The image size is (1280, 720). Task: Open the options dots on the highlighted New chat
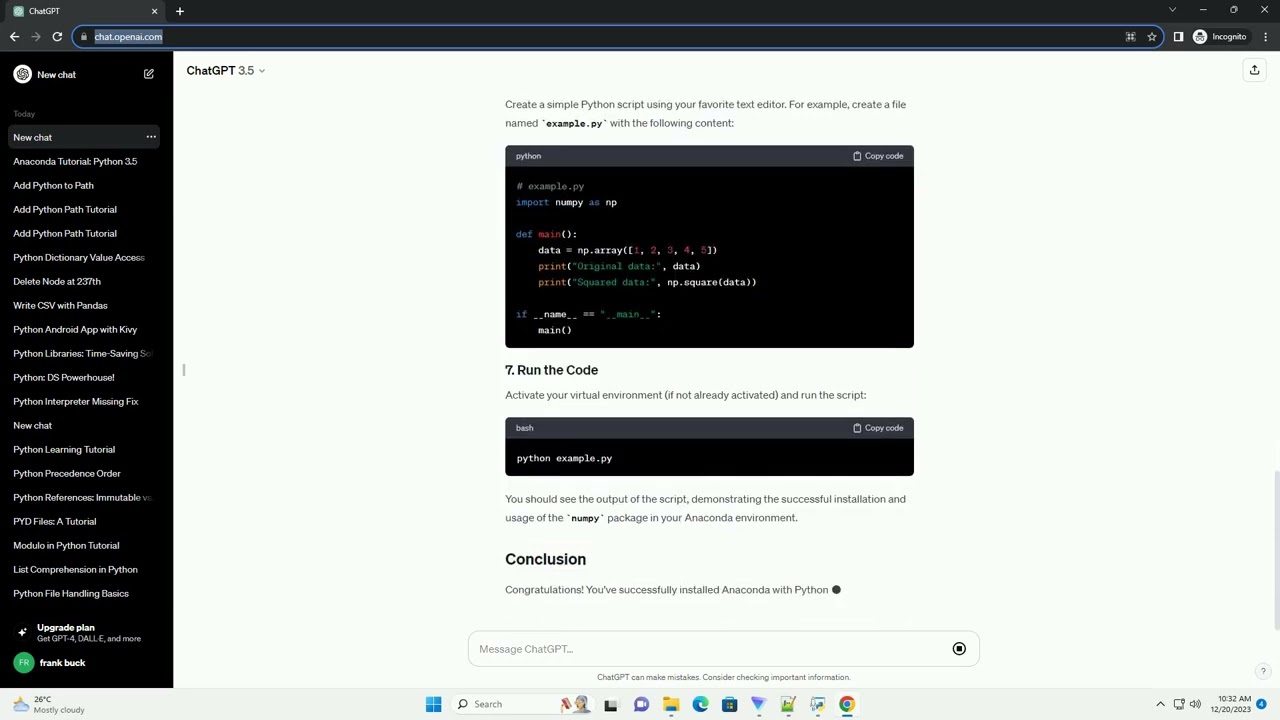[x=151, y=137]
